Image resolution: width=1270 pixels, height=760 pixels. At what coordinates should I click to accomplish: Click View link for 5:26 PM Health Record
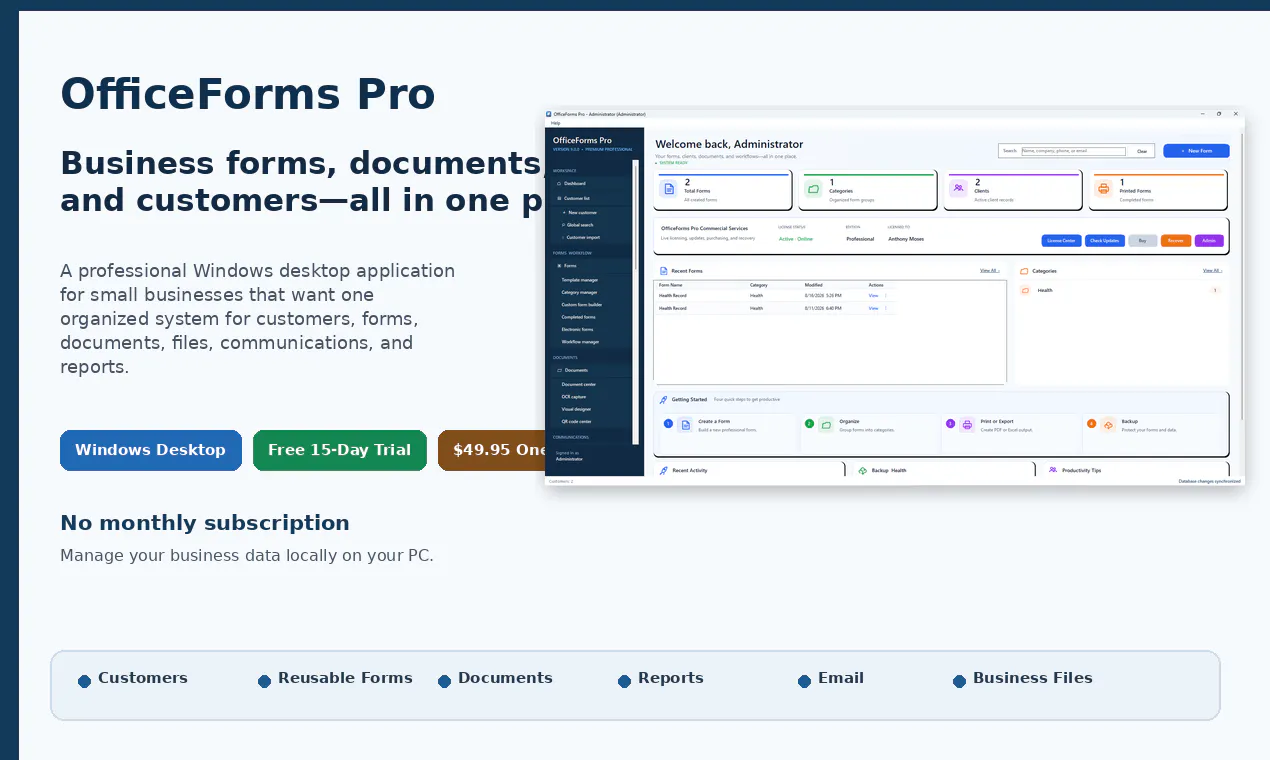click(x=873, y=296)
